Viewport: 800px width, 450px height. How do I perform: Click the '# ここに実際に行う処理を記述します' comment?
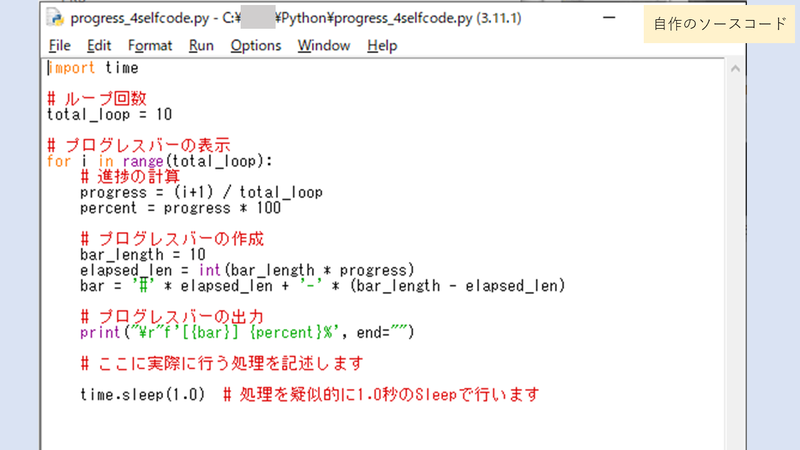tap(222, 364)
